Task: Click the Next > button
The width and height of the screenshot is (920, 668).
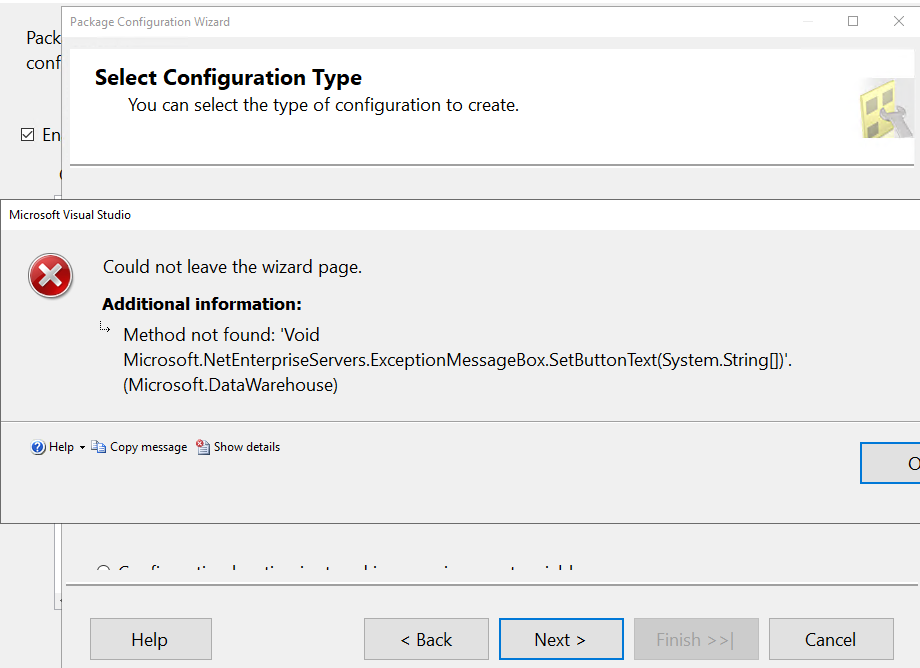Action: point(560,639)
